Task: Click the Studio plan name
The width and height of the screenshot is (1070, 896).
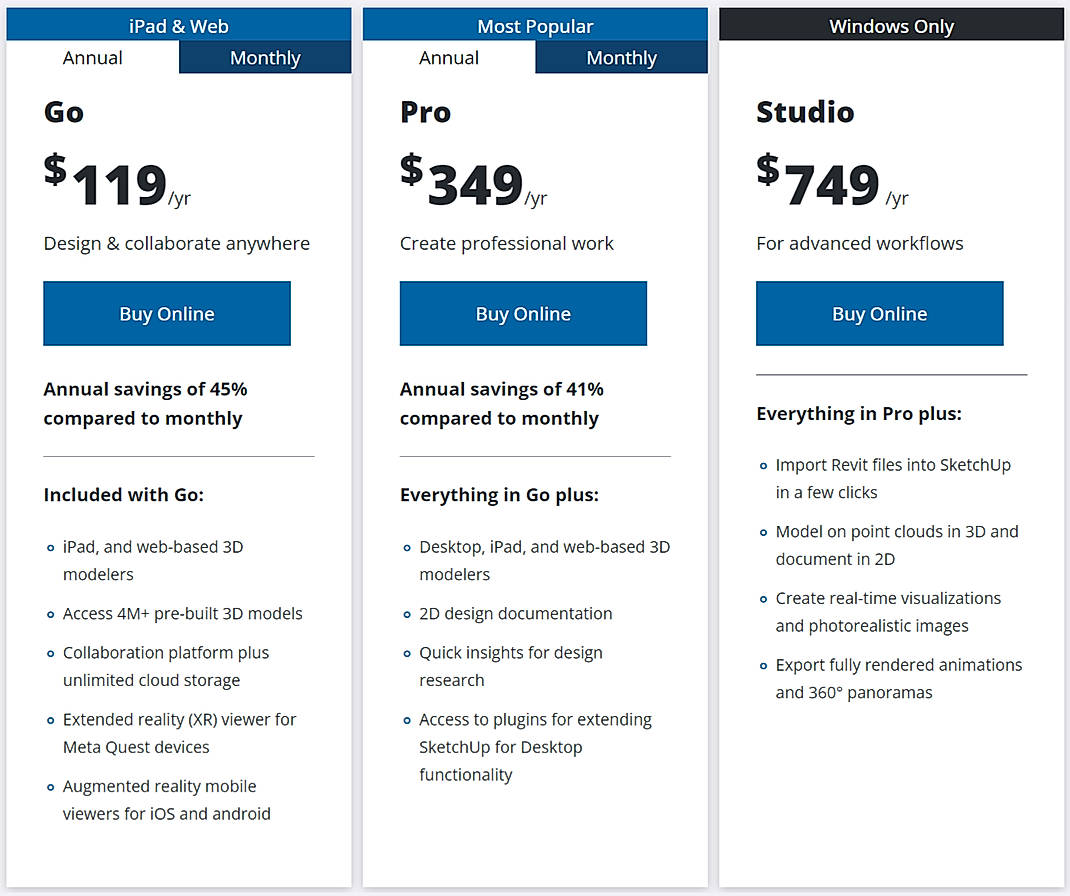Action: click(x=805, y=112)
